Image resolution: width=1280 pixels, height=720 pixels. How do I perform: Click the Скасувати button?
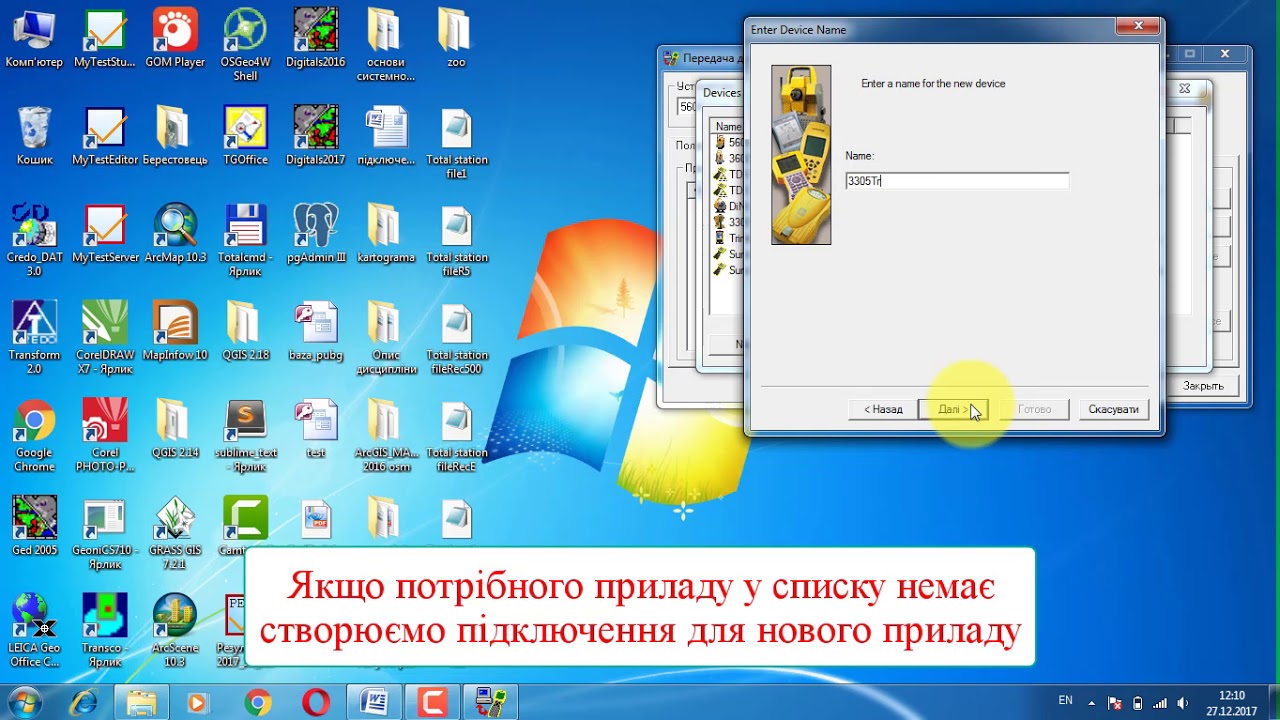click(x=1114, y=409)
